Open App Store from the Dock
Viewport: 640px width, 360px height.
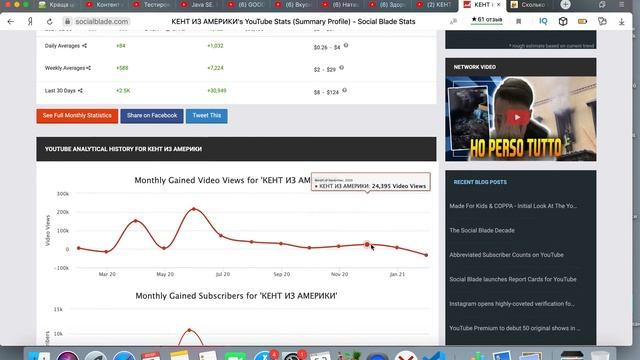[x=264, y=356]
